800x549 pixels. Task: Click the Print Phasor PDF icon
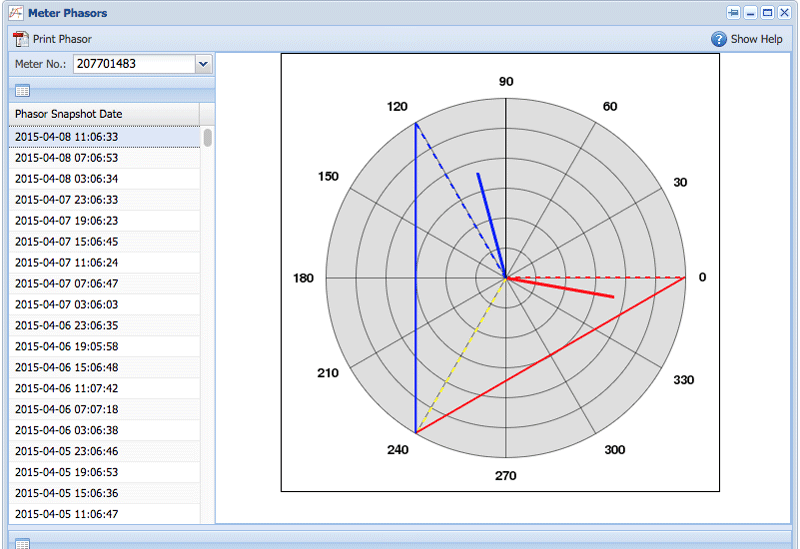click(20, 39)
